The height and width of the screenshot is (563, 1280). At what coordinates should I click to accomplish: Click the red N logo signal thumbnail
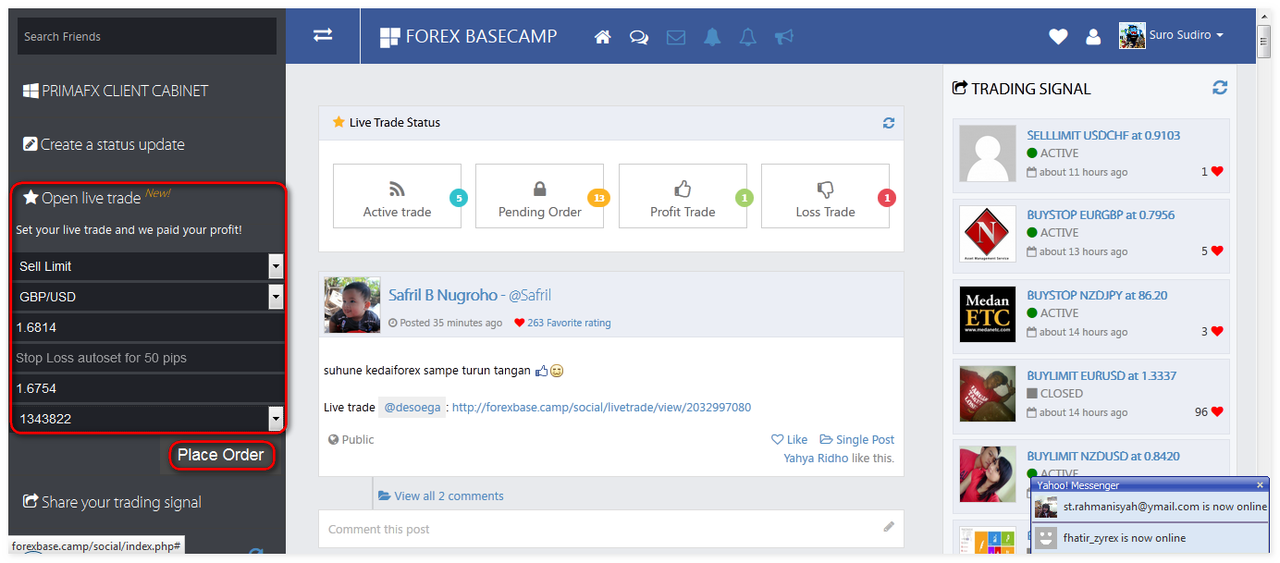(987, 234)
